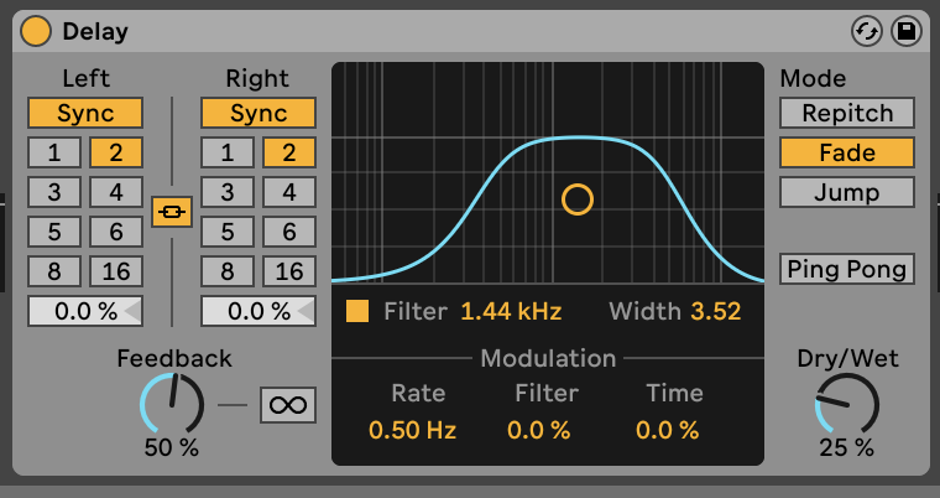941x499 pixels.
Task: Click the save preset disk icon
Action: [x=906, y=31]
